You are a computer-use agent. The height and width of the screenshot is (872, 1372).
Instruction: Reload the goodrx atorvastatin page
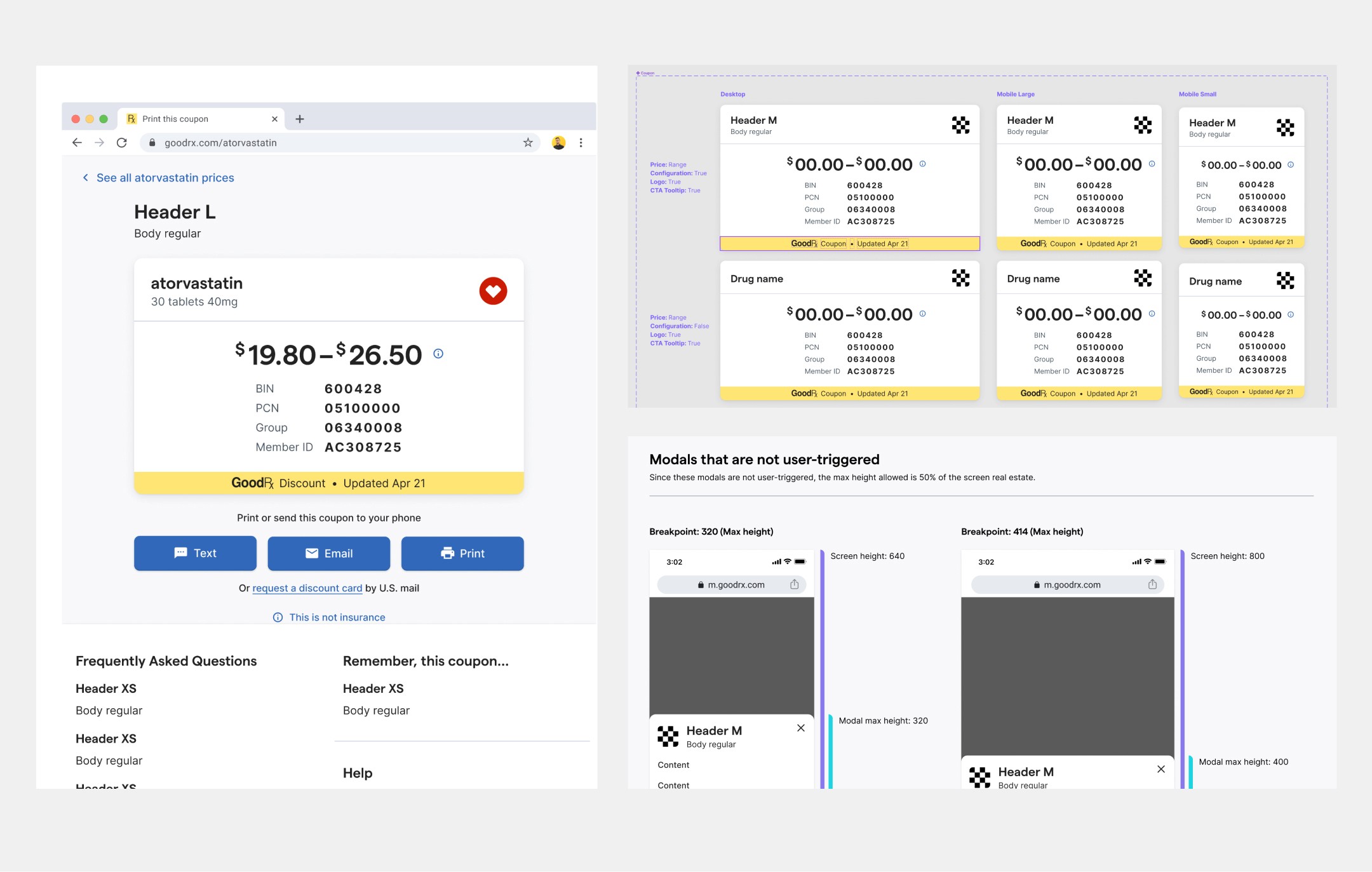[x=122, y=143]
